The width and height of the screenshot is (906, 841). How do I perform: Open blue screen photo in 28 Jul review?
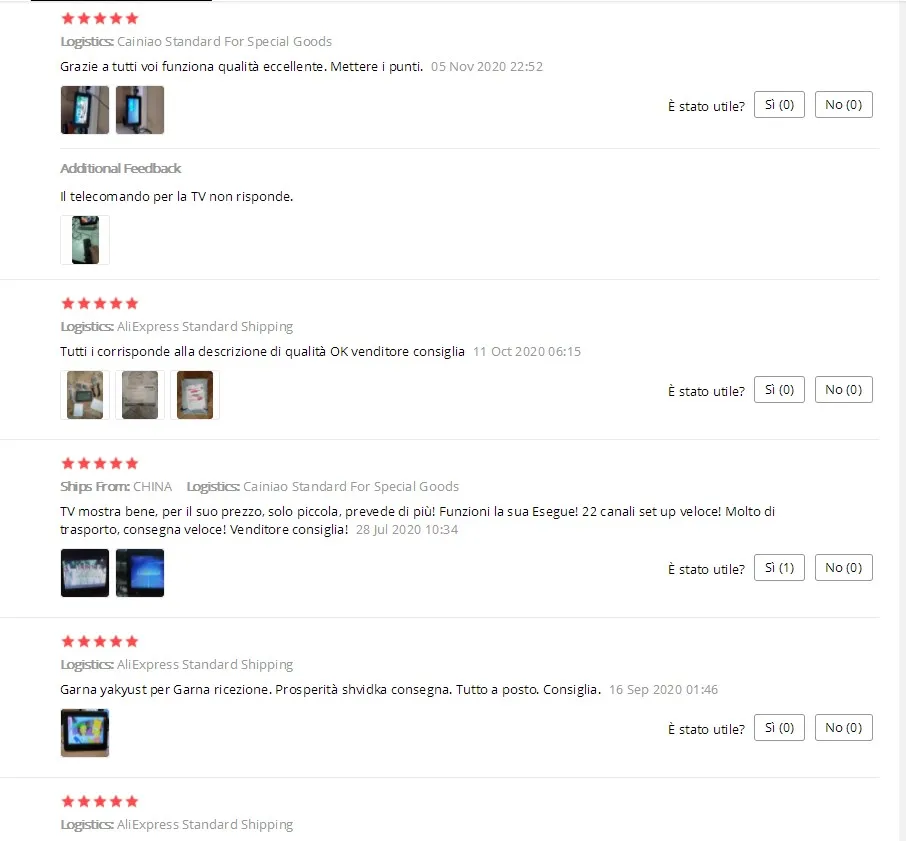pyautogui.click(x=140, y=573)
